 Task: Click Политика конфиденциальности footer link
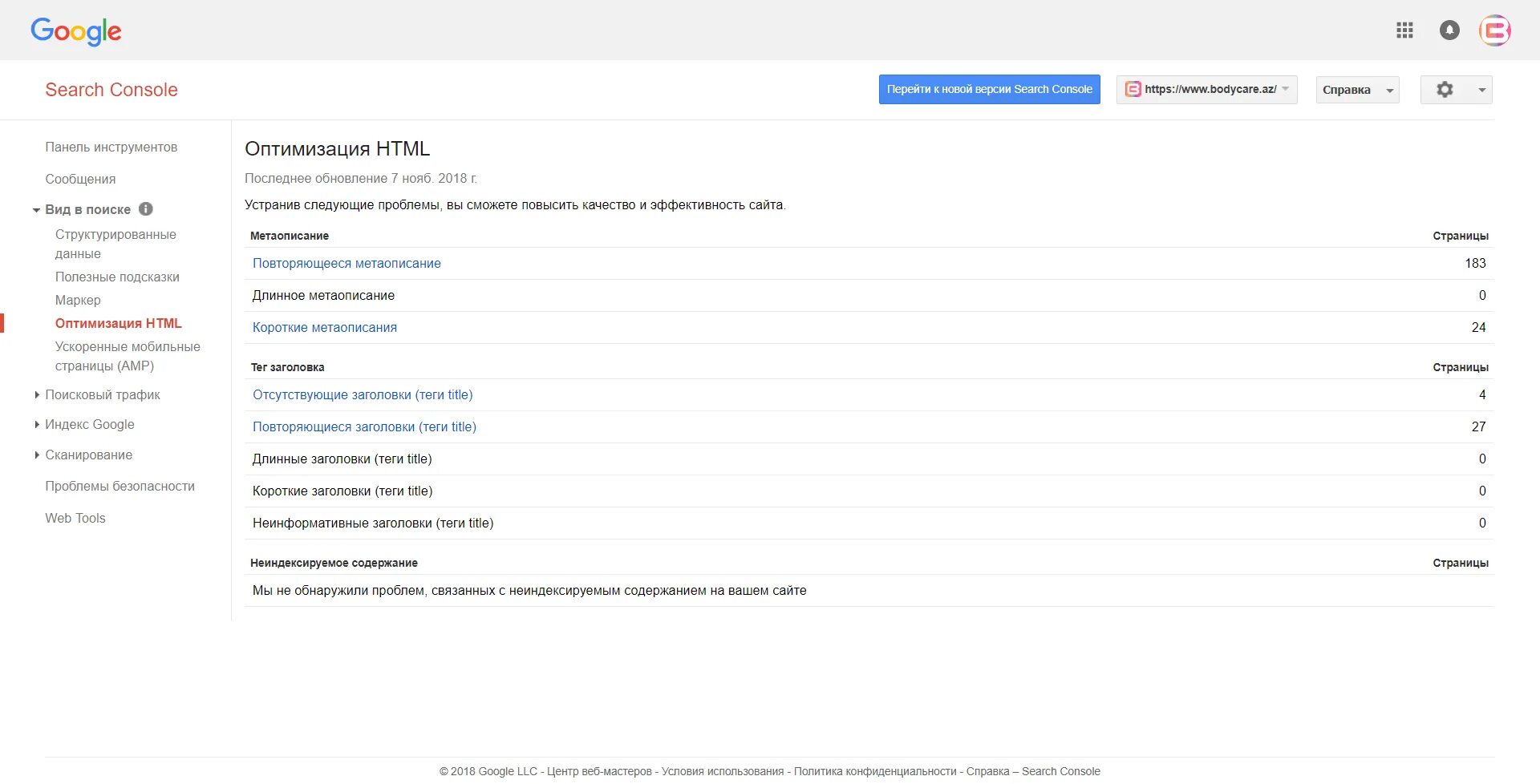tap(875, 771)
